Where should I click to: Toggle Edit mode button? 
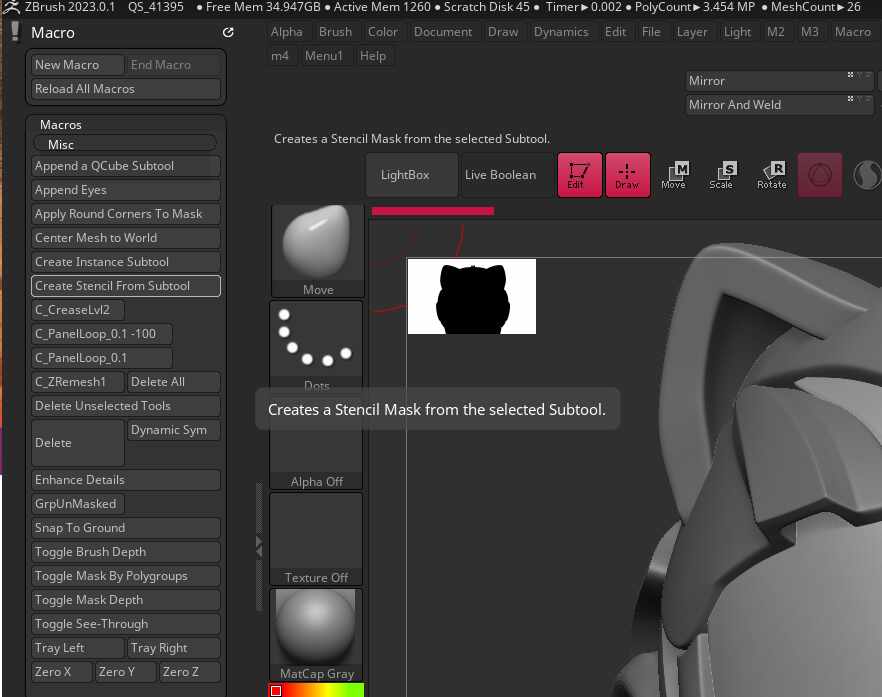coord(579,175)
